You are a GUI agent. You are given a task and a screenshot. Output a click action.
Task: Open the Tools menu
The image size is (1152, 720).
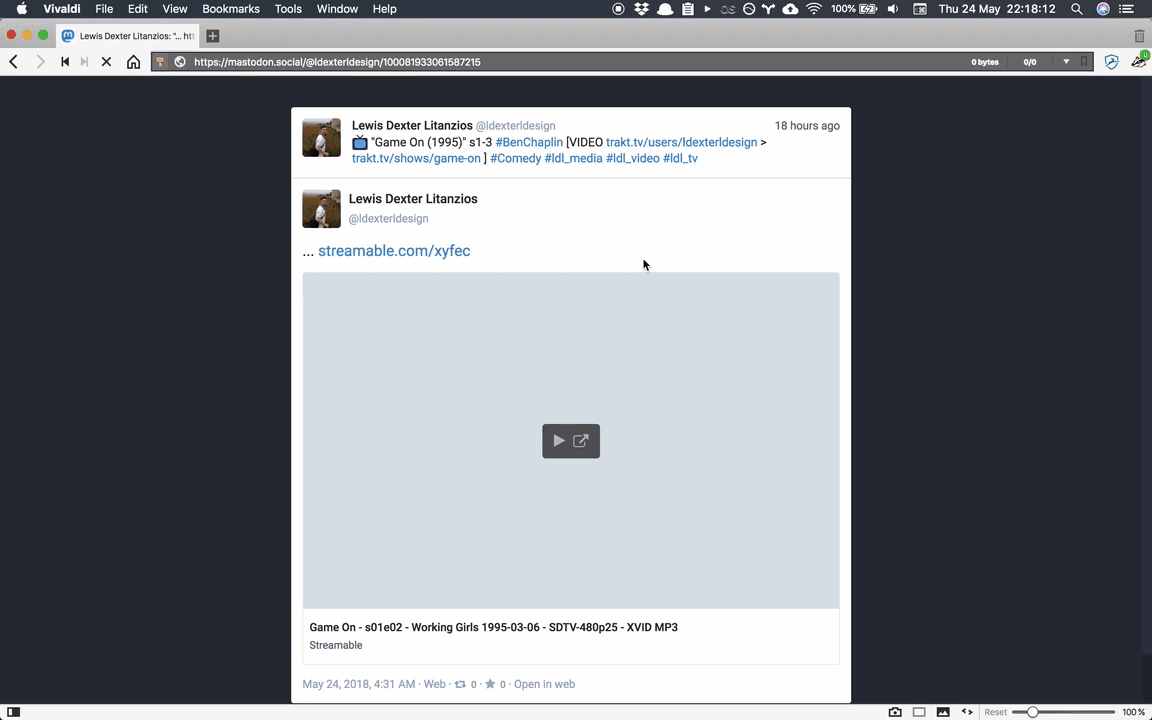click(288, 9)
